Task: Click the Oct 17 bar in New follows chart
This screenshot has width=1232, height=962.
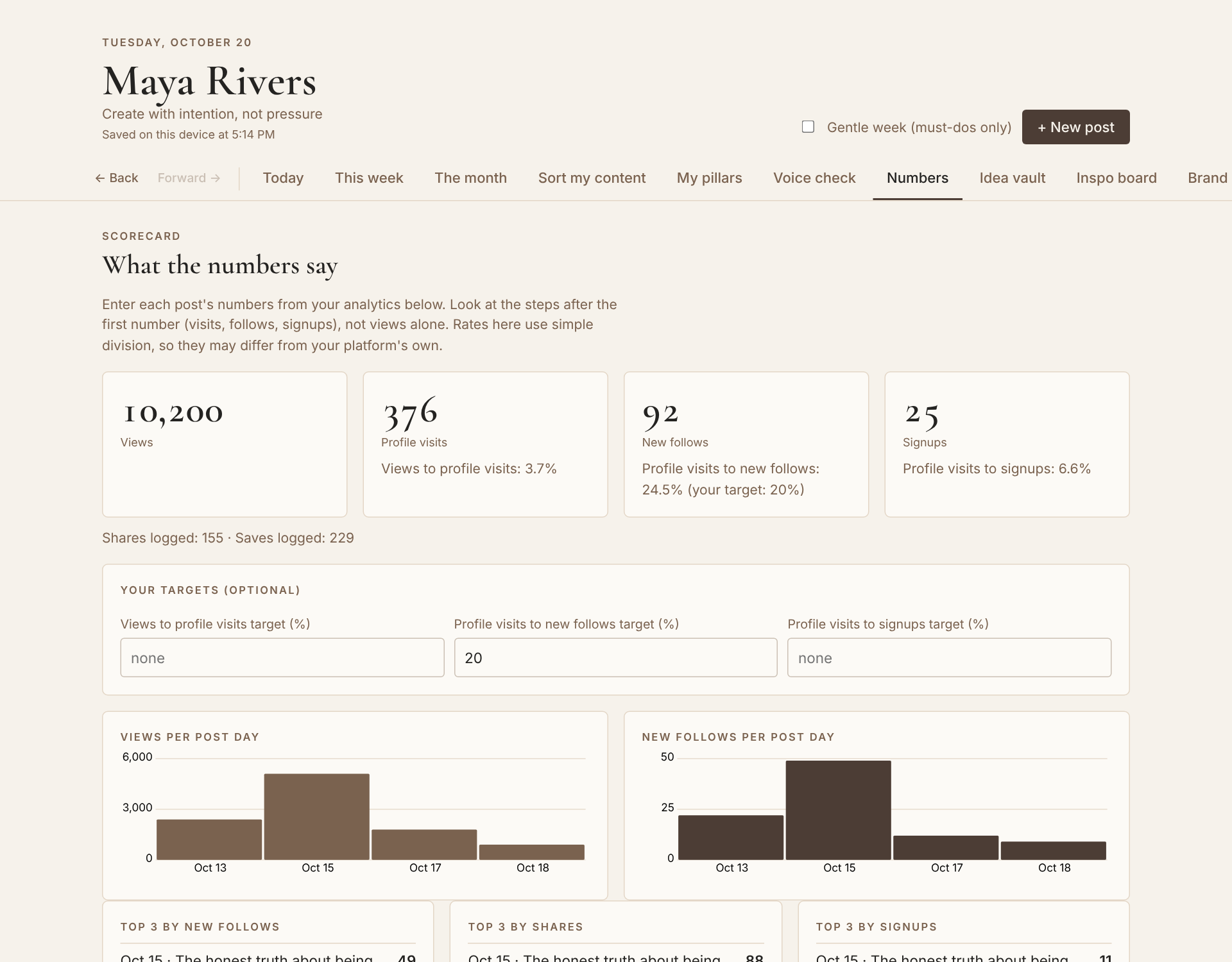Action: pyautogui.click(x=946, y=848)
